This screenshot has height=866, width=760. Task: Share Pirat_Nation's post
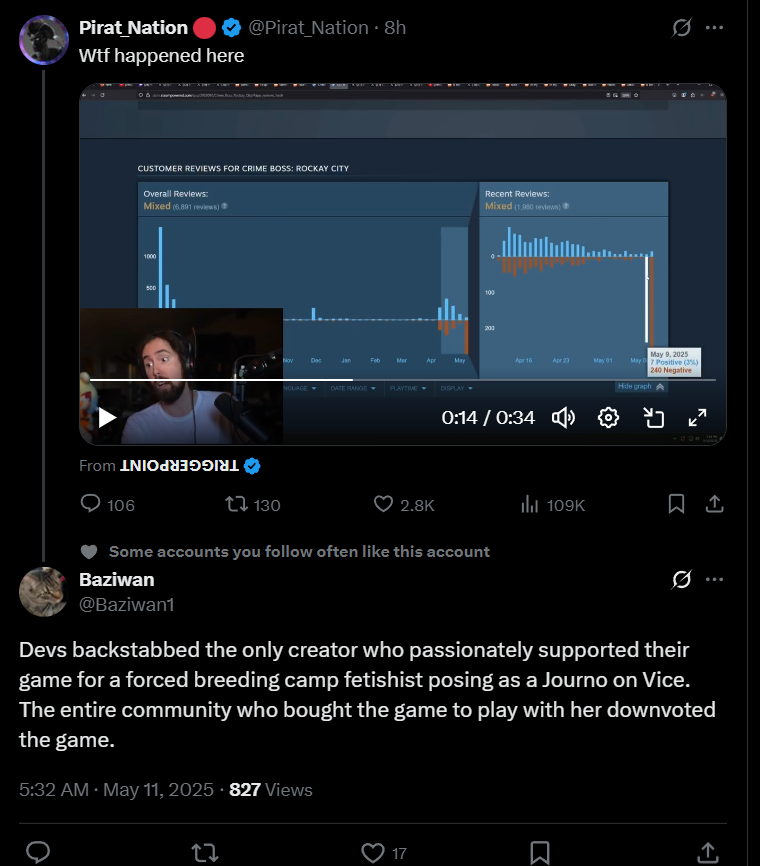(x=715, y=504)
